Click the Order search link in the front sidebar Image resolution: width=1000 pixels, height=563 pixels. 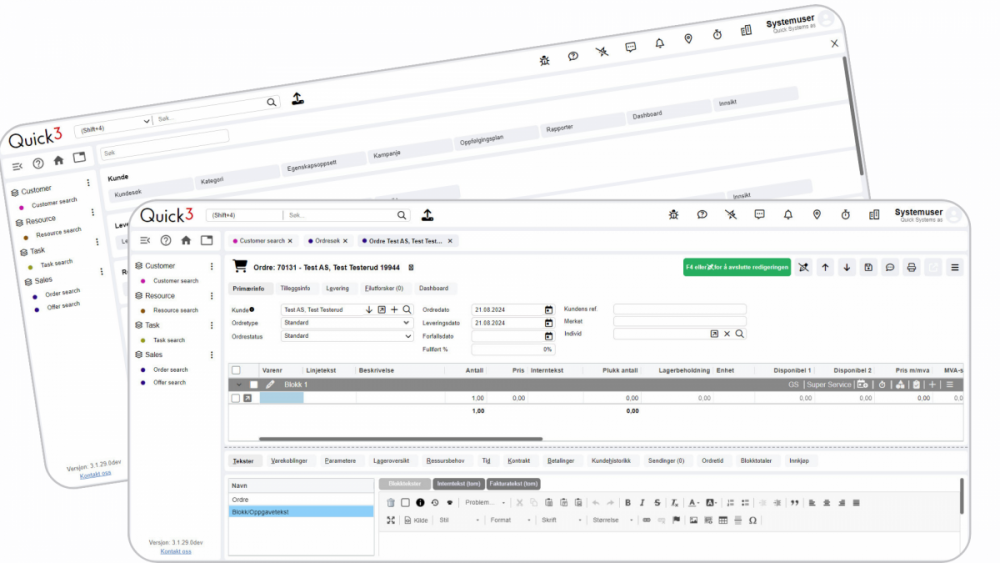(x=169, y=369)
